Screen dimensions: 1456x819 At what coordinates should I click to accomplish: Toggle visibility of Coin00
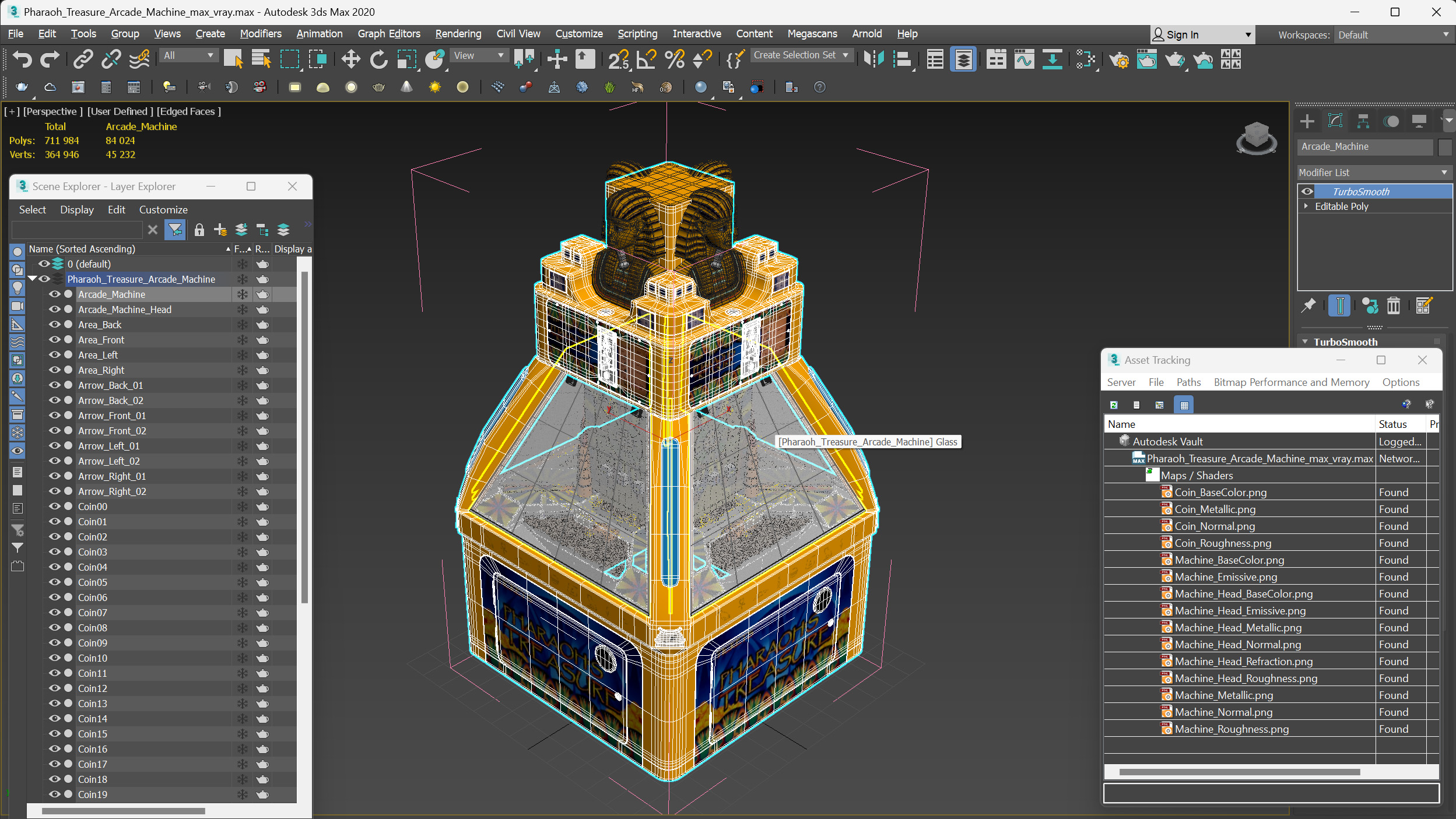tap(54, 507)
